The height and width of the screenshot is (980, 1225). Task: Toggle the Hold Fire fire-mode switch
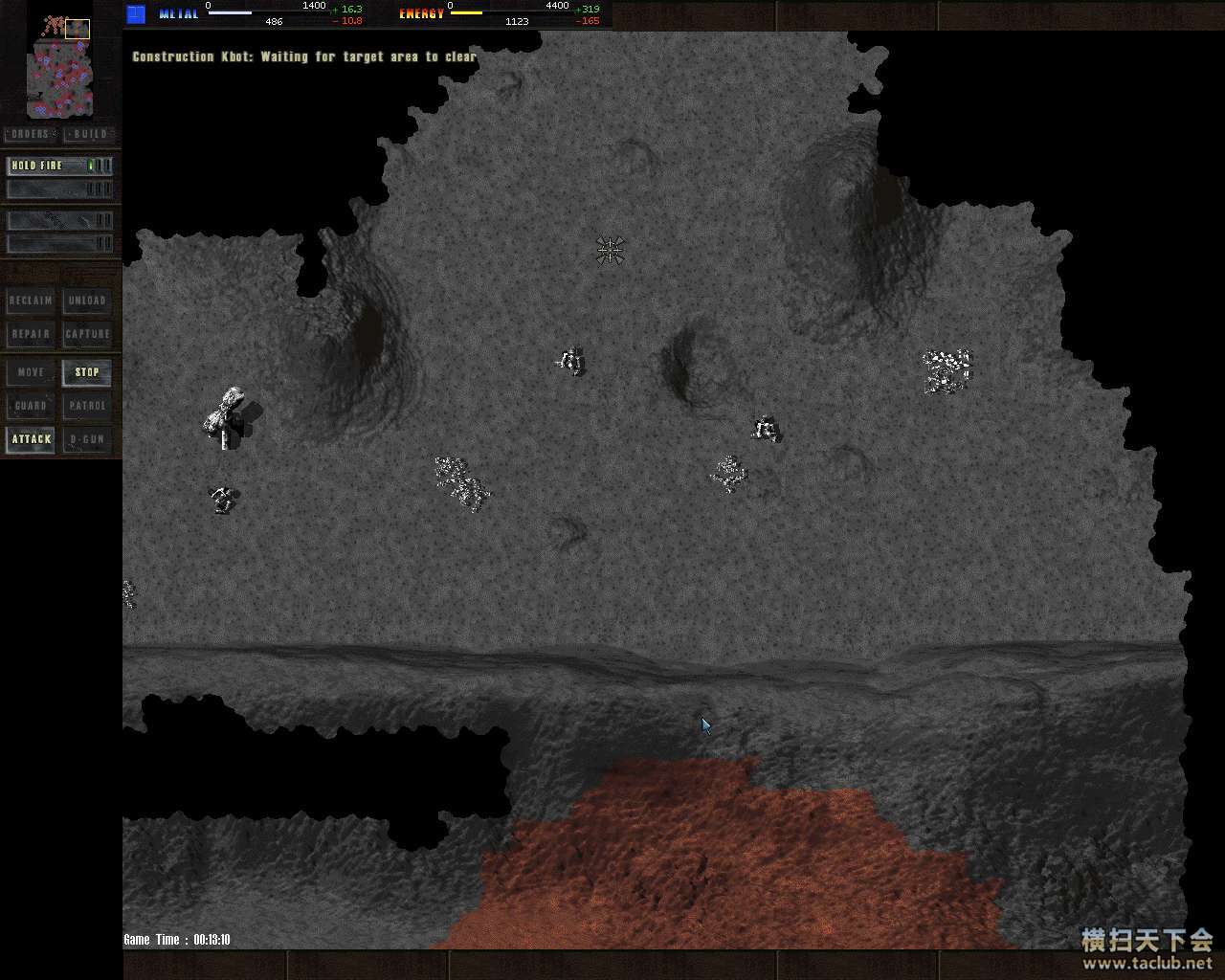click(x=60, y=166)
